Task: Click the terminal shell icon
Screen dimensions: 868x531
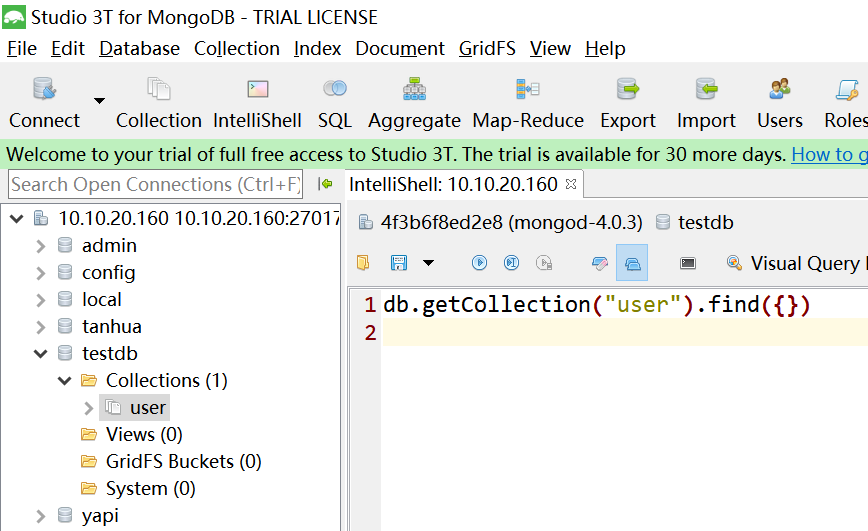Action: (x=688, y=263)
